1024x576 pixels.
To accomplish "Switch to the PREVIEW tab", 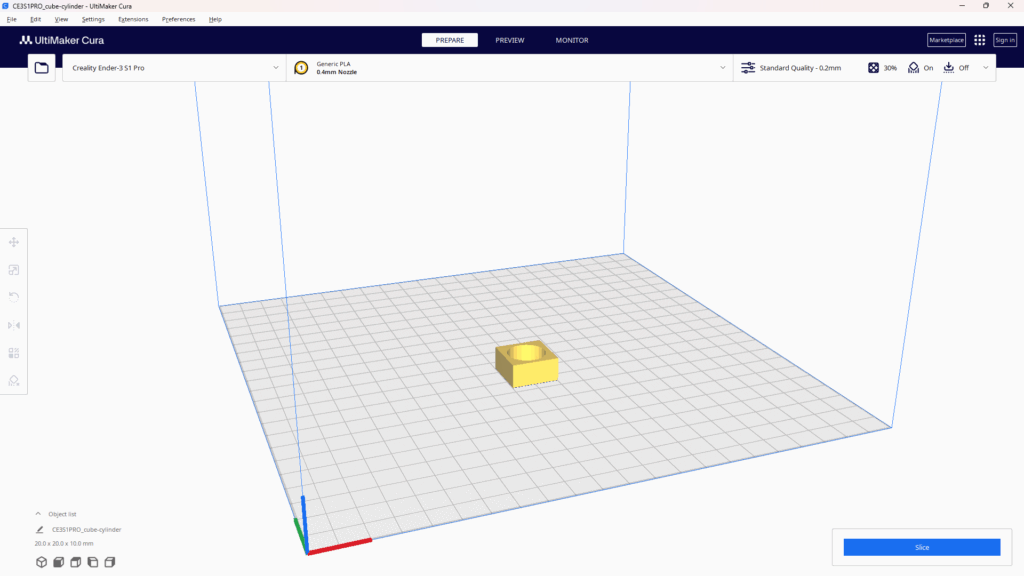I will point(510,40).
